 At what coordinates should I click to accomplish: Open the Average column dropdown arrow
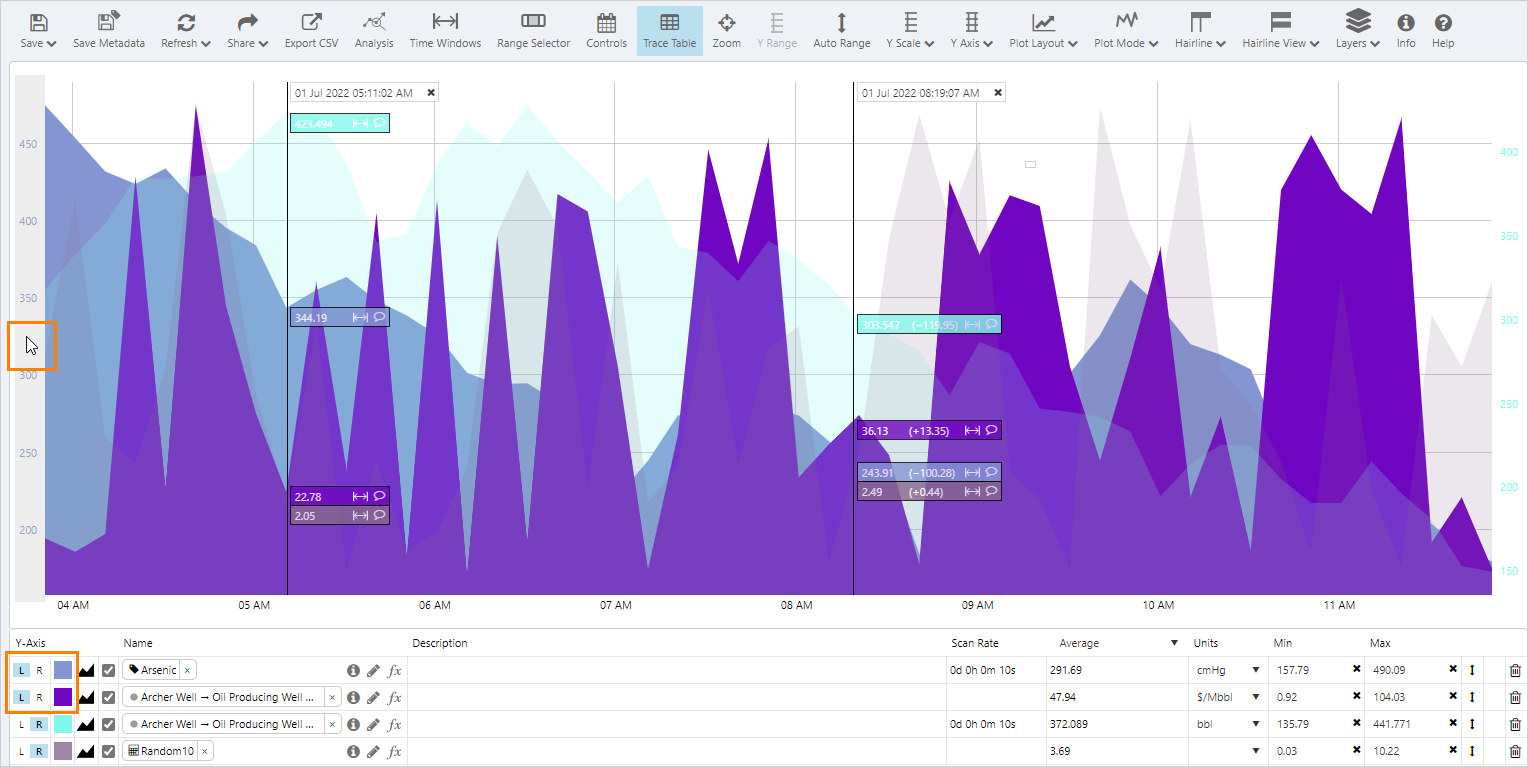tap(1173, 643)
